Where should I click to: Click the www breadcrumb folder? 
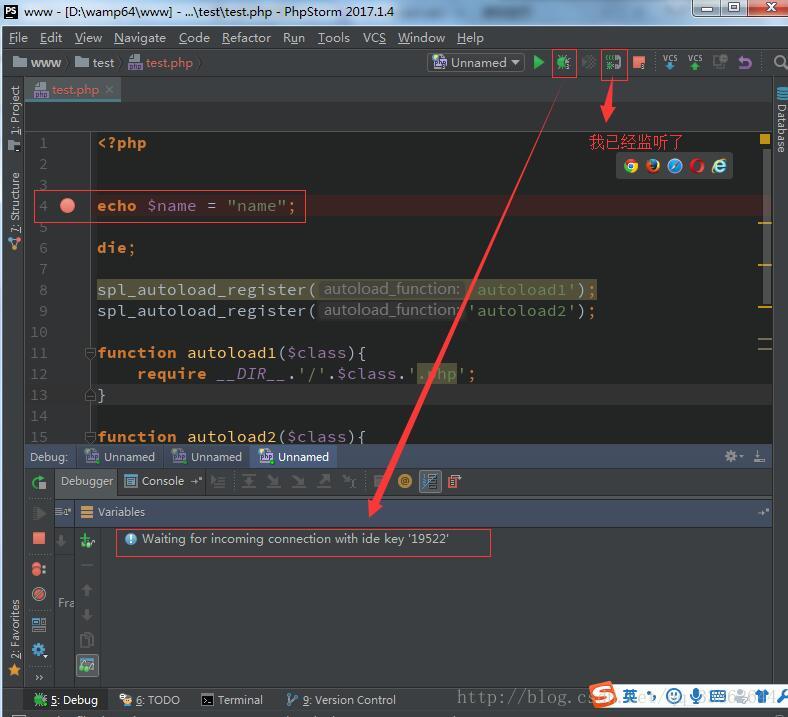[x=37, y=63]
